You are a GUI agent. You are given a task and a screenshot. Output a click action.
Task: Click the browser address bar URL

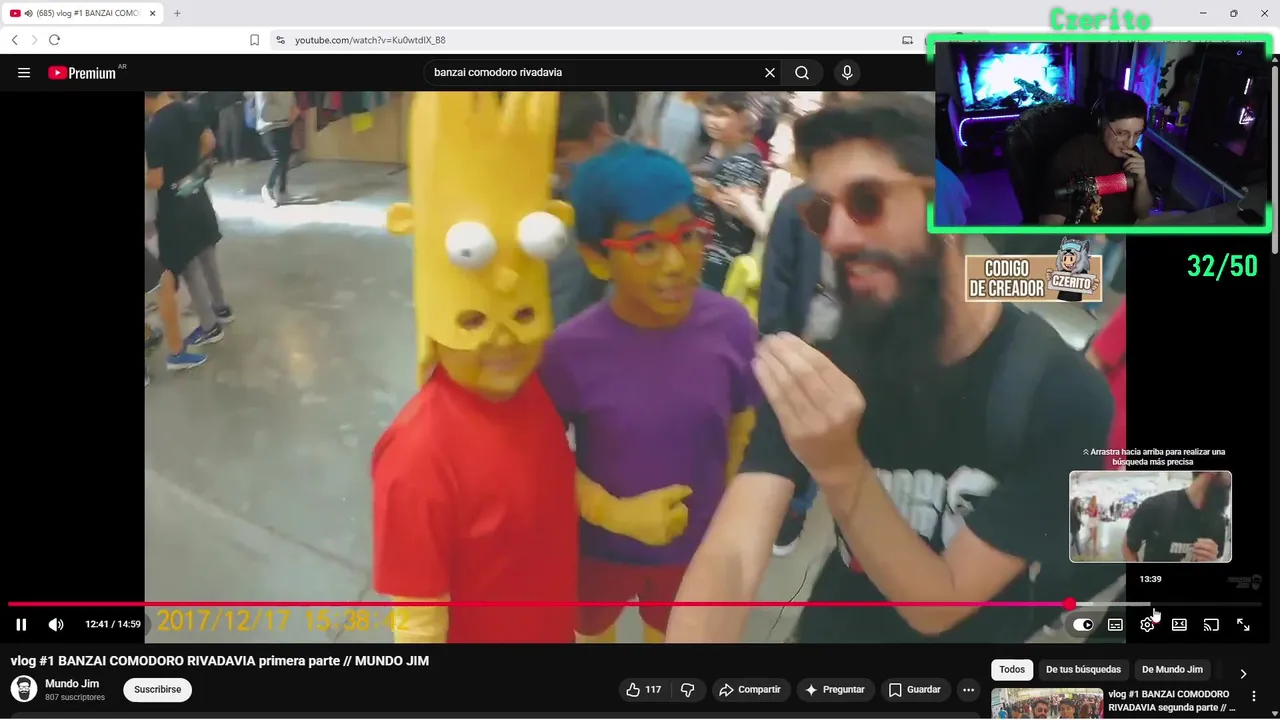(x=370, y=40)
